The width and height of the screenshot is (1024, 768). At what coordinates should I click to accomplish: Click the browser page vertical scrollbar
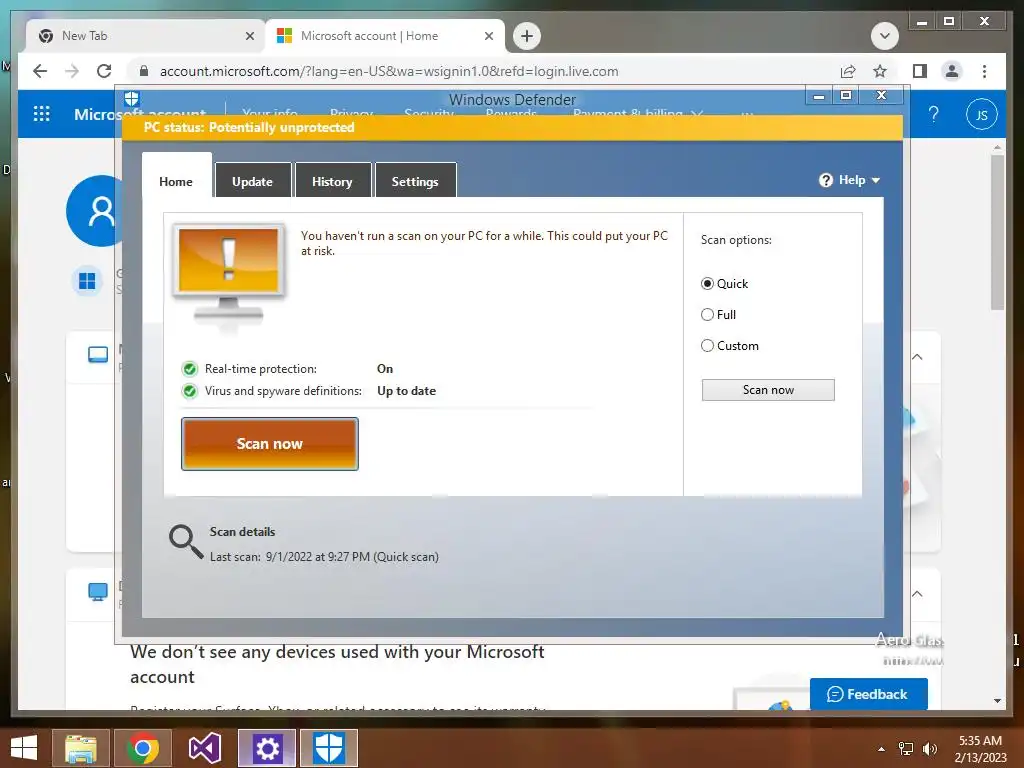[x=997, y=232]
